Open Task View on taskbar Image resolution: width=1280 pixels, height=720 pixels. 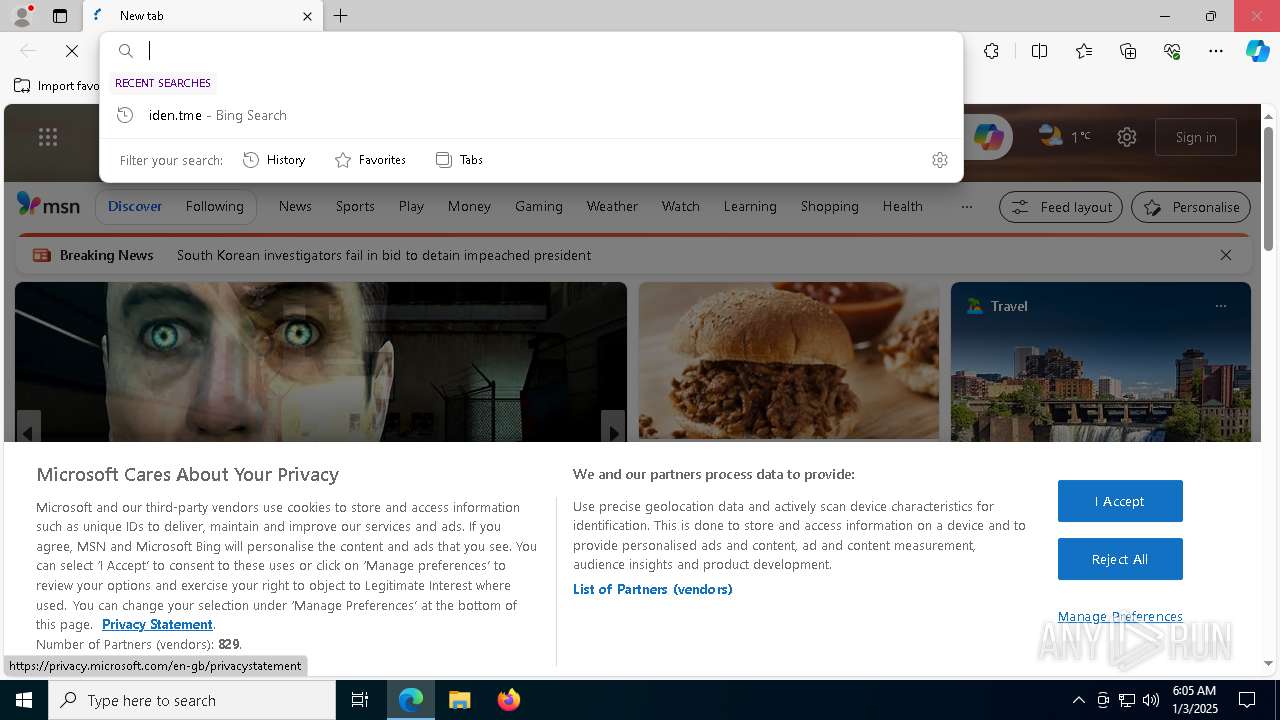coord(360,700)
